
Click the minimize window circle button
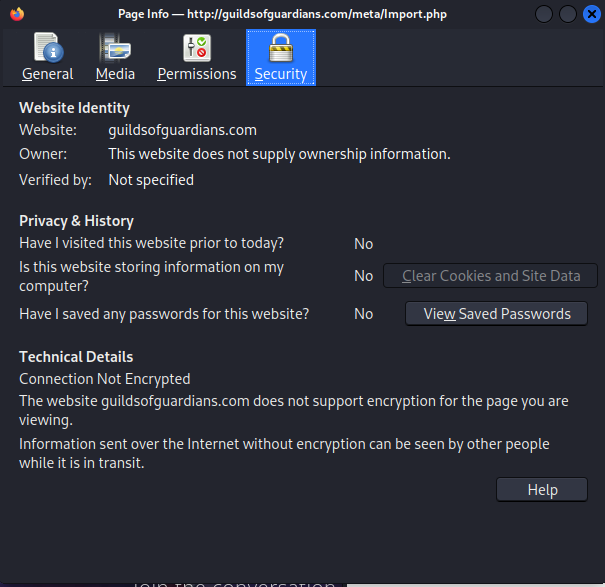(x=544, y=14)
